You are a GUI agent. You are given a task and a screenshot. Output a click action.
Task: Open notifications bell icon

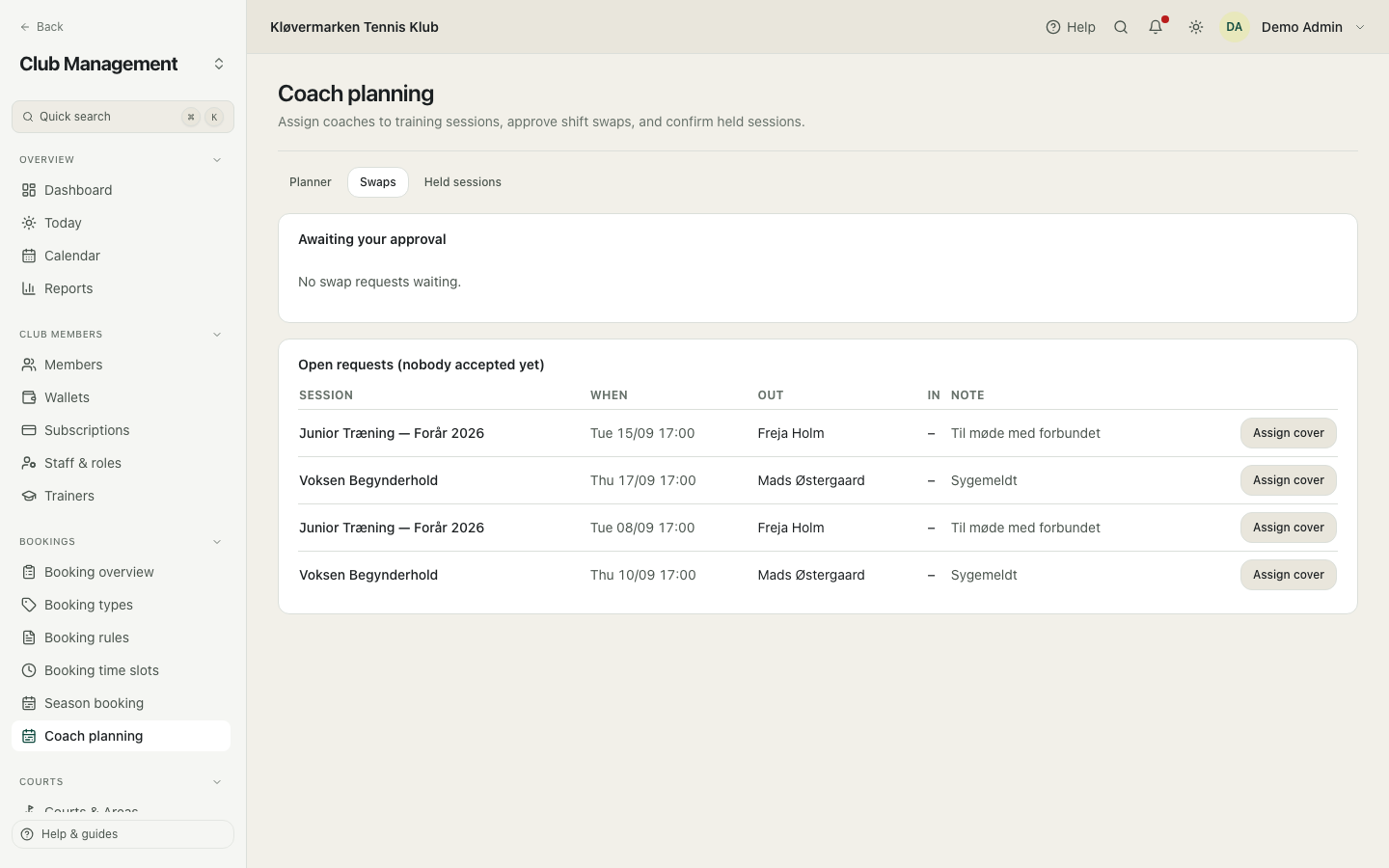1156,27
